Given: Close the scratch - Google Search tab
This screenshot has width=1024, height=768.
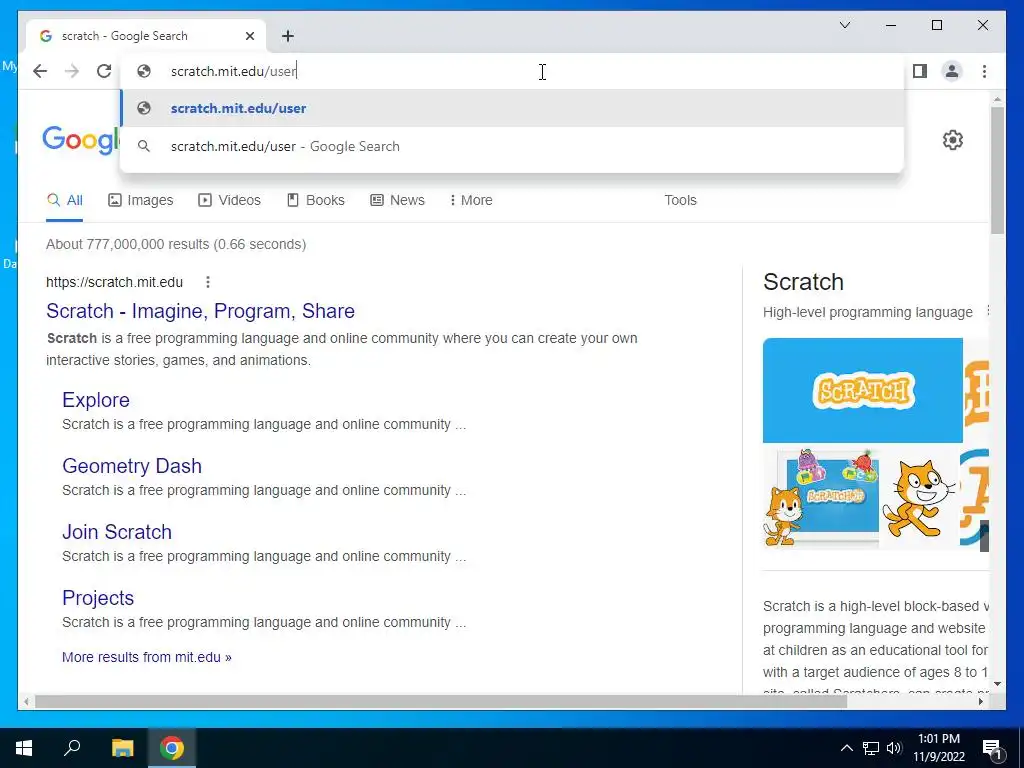Looking at the screenshot, I should (249, 36).
